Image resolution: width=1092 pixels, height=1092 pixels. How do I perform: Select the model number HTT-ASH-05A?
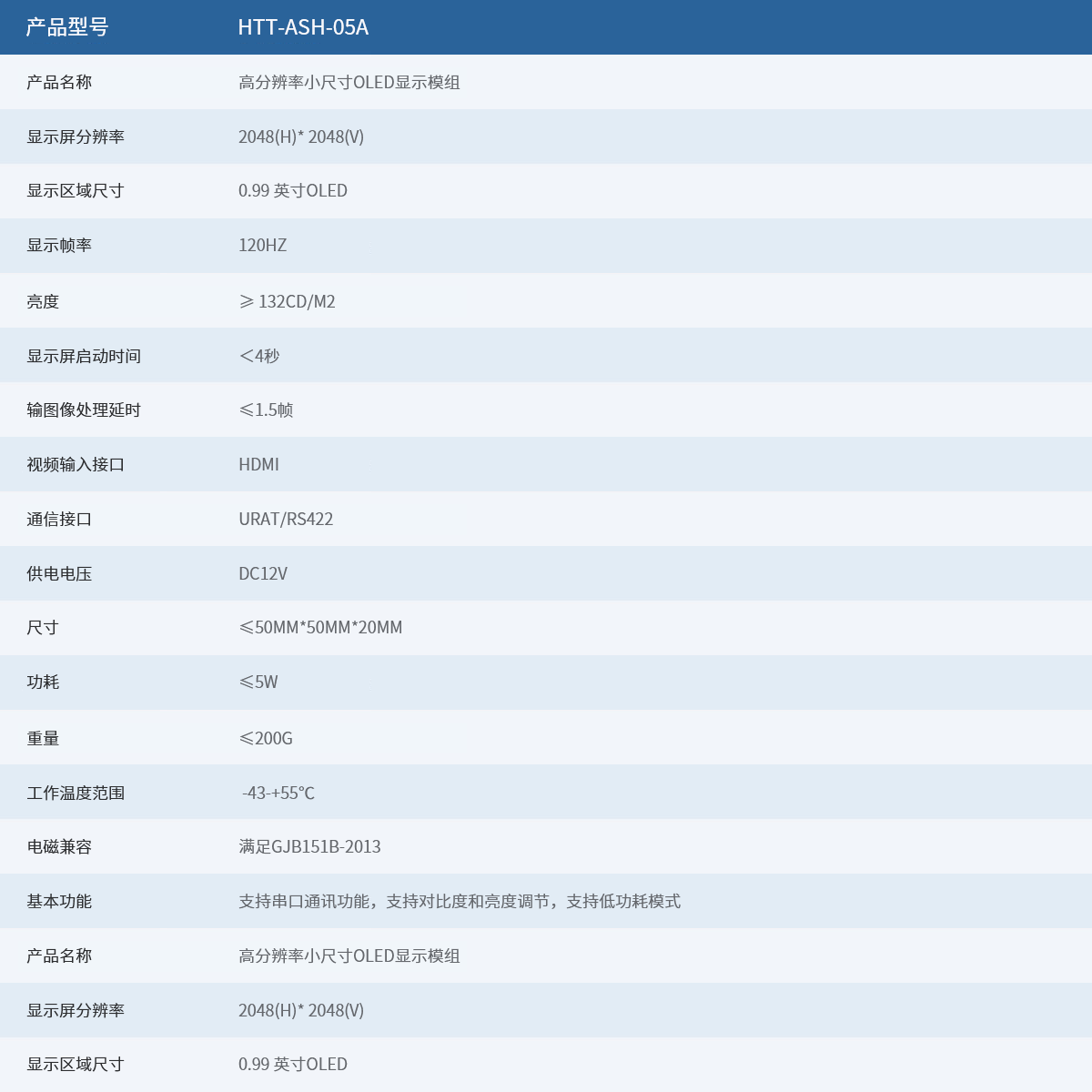[x=303, y=27]
